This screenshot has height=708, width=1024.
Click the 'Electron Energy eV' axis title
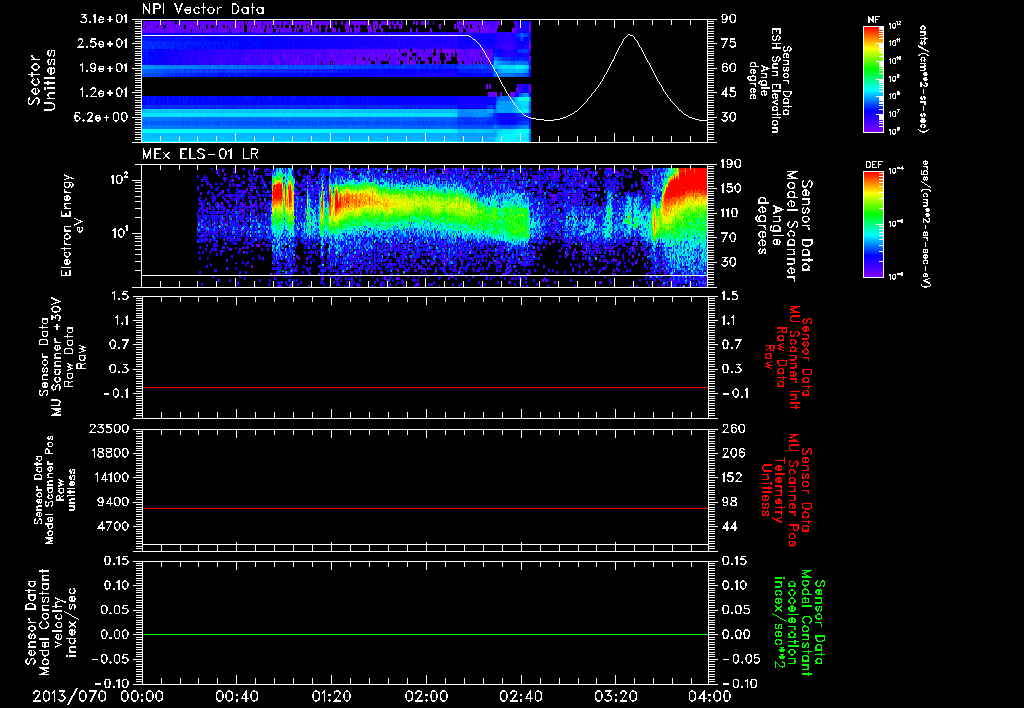tap(71, 225)
